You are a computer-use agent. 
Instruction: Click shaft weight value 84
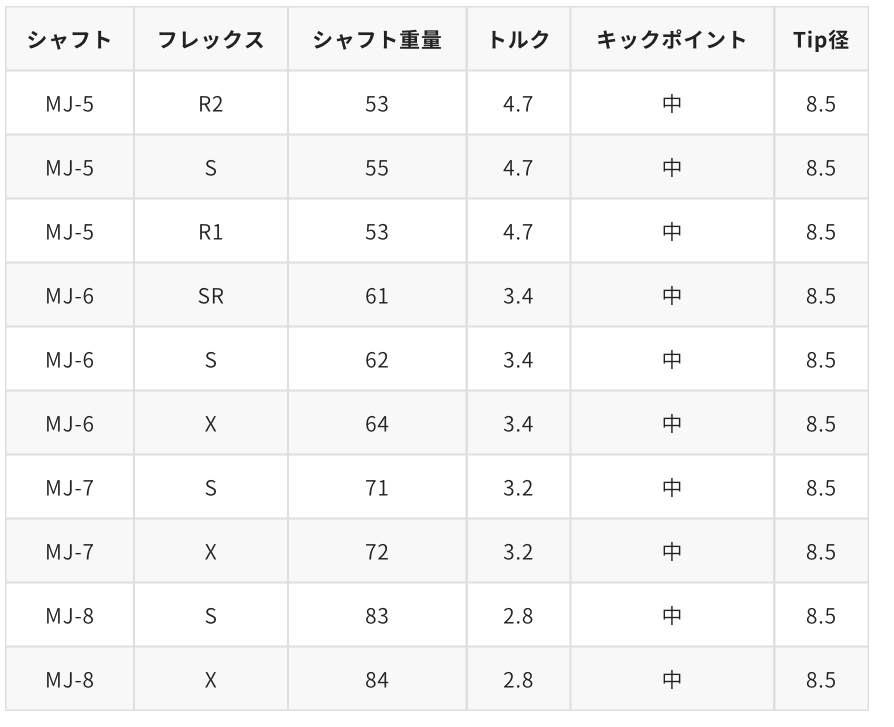point(377,680)
